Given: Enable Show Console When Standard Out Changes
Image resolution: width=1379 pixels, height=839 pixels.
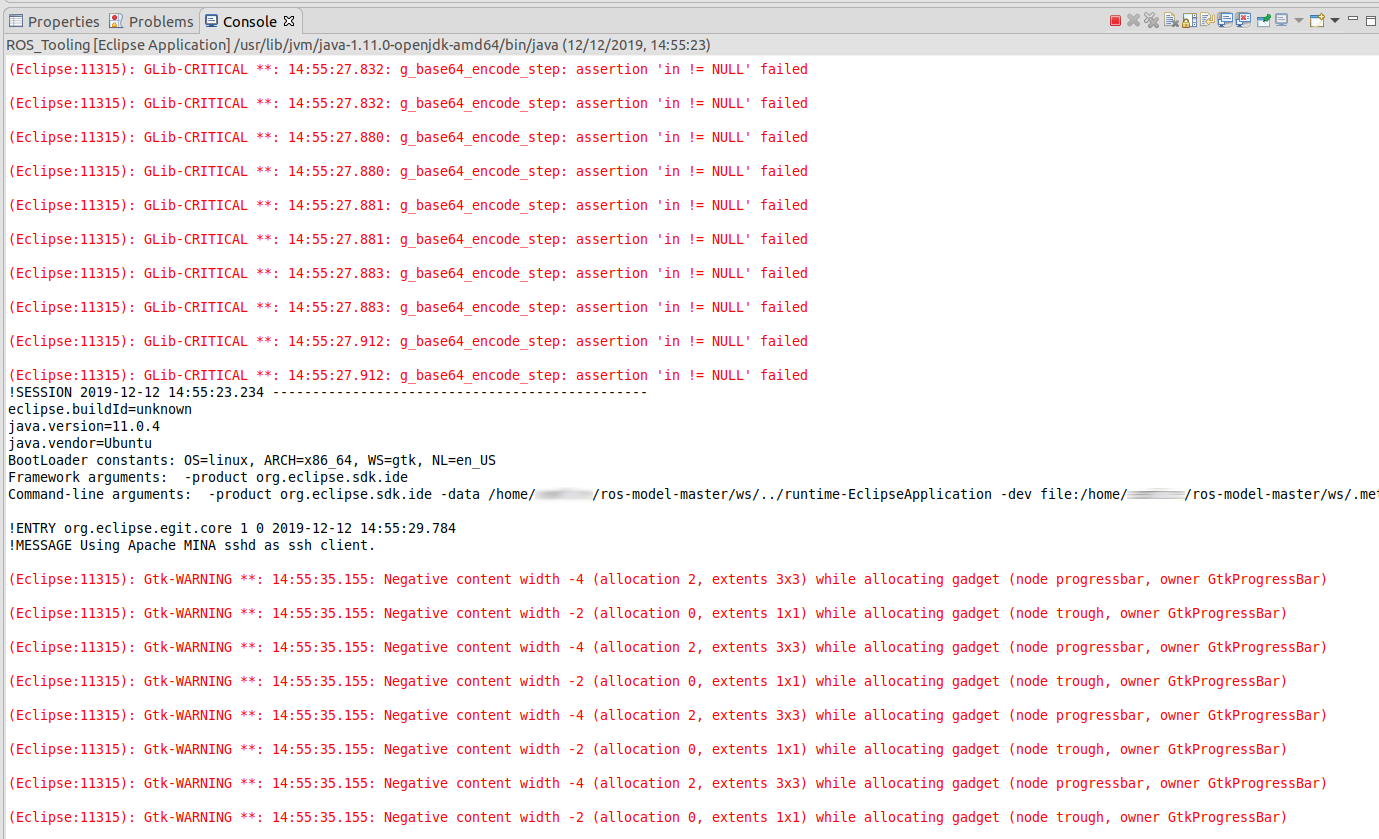Looking at the screenshot, I should pos(1223,19).
